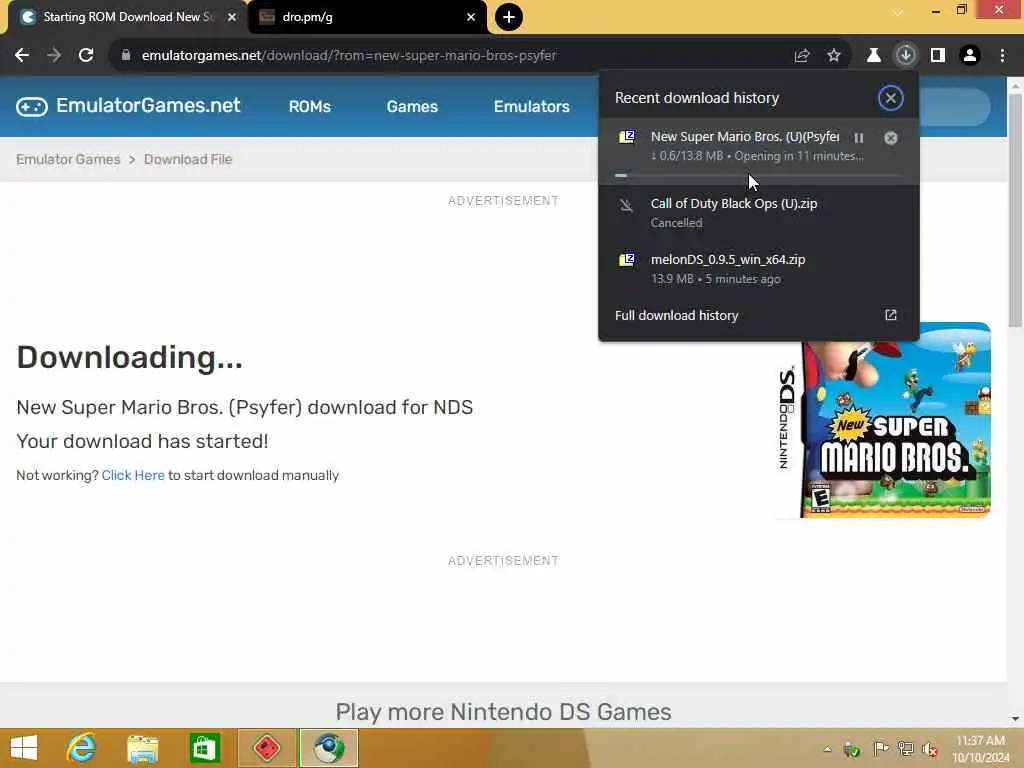Open the profile avatar menu
This screenshot has height=768, width=1024.
(970, 56)
